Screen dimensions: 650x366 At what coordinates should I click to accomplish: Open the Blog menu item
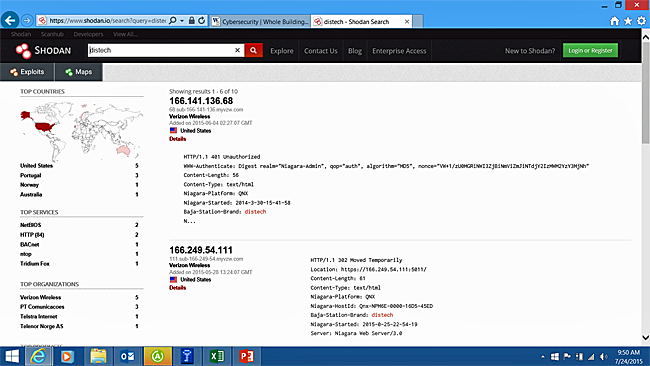(355, 51)
